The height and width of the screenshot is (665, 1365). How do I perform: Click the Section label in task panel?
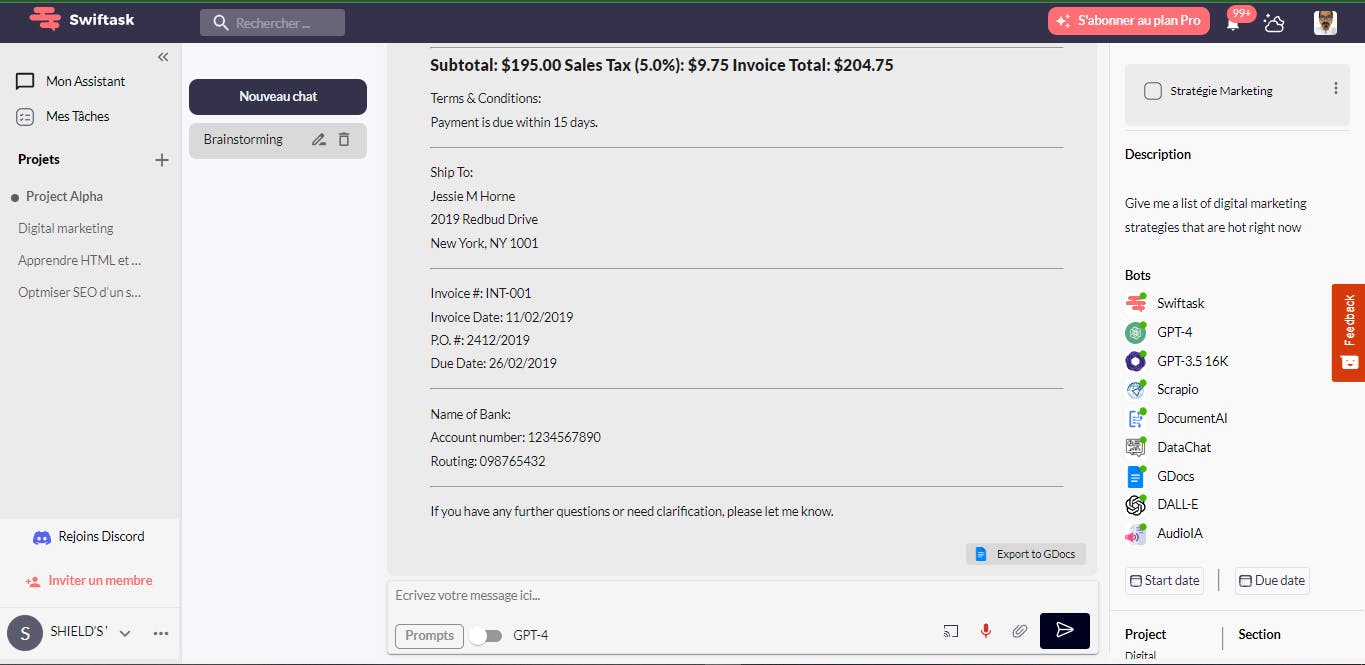click(x=1260, y=634)
